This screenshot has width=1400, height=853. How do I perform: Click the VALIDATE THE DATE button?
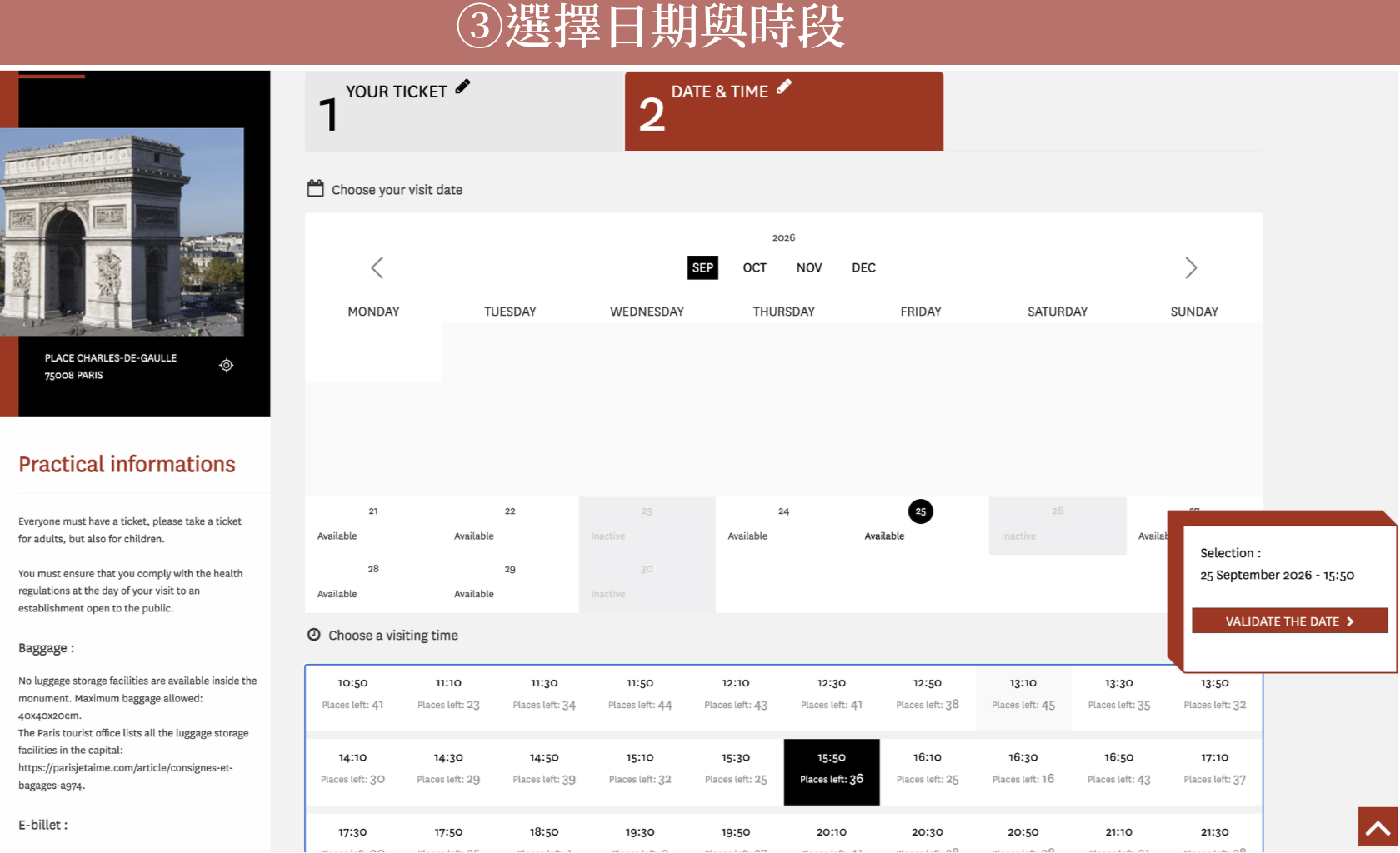(1289, 621)
